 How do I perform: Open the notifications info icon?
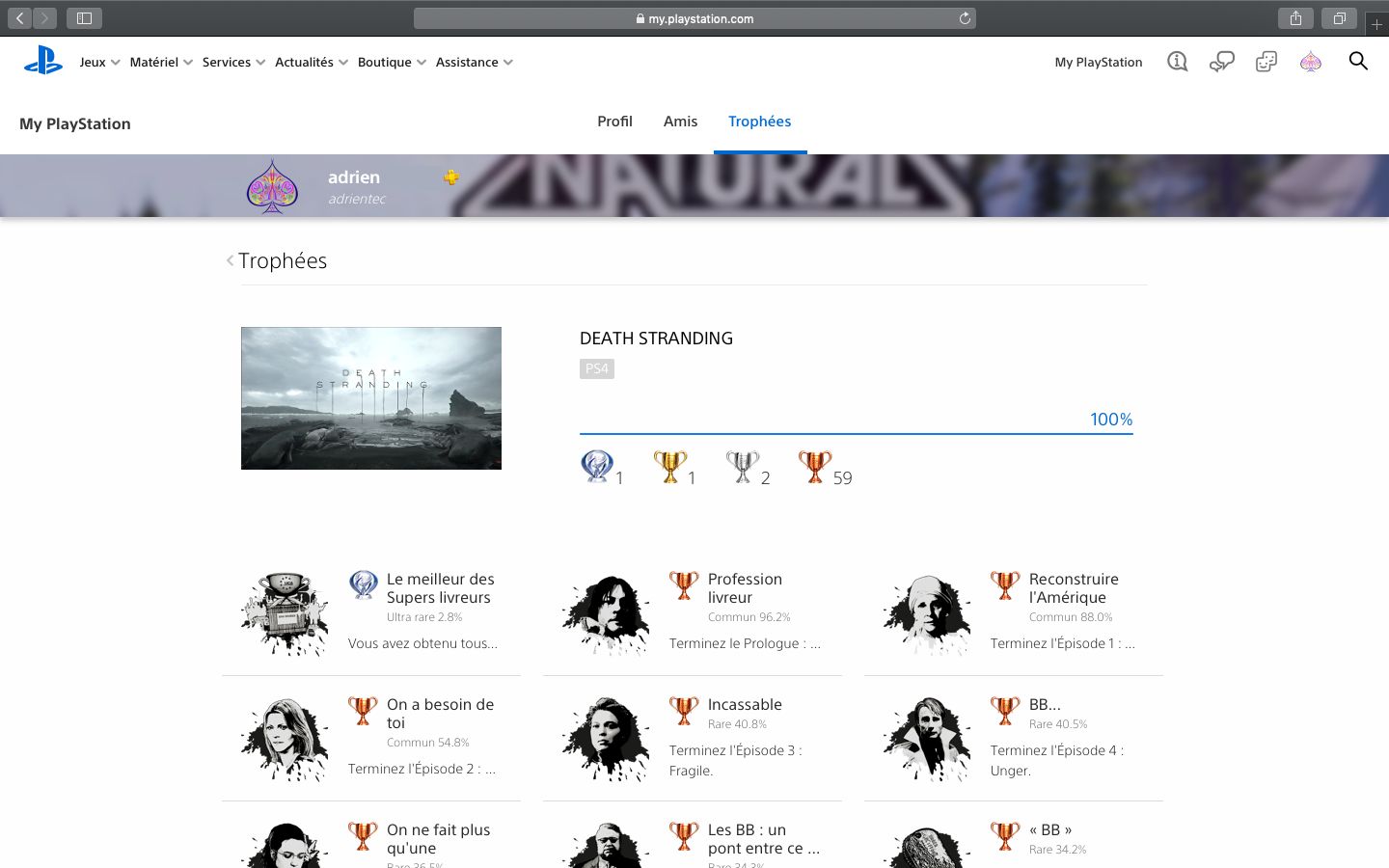click(x=1177, y=62)
